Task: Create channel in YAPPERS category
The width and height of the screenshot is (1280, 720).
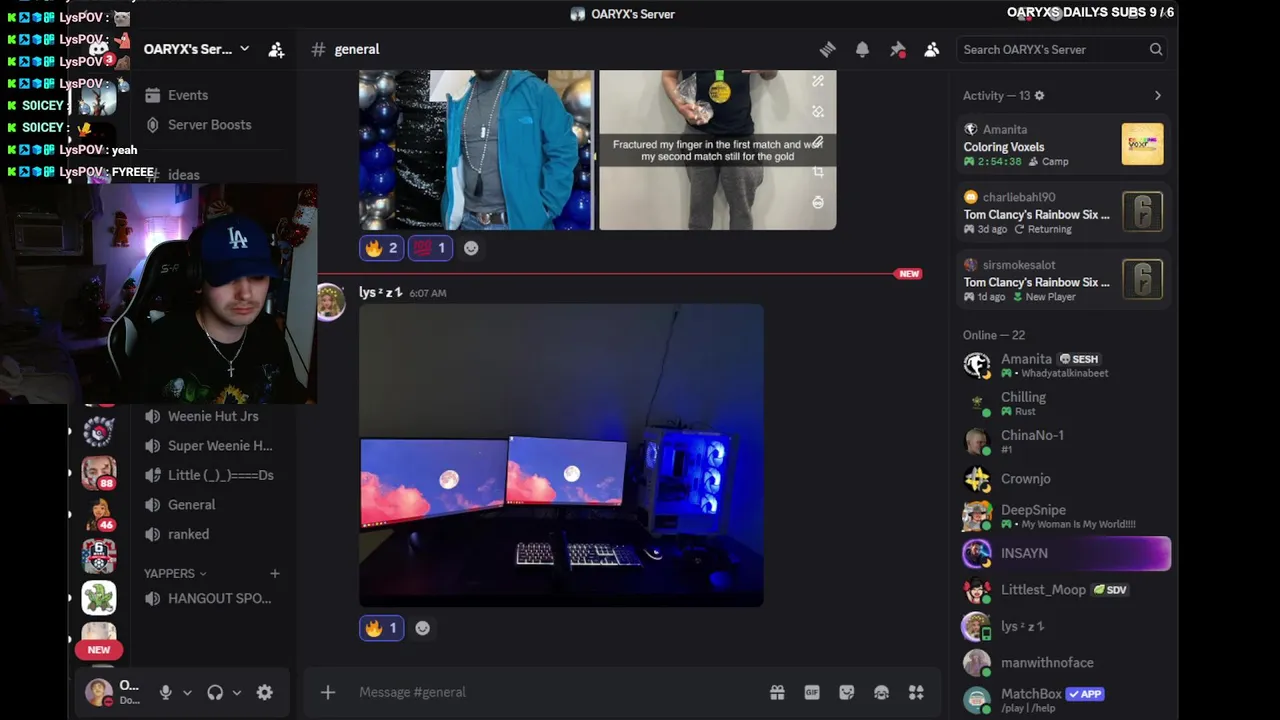Action: (x=274, y=573)
